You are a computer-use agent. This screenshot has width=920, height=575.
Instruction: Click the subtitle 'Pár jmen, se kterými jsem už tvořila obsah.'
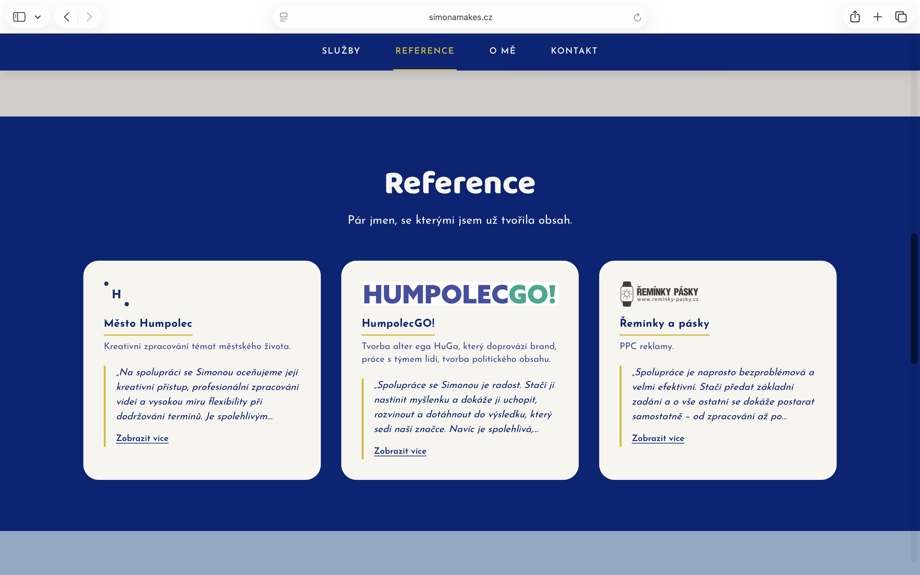[460, 220]
